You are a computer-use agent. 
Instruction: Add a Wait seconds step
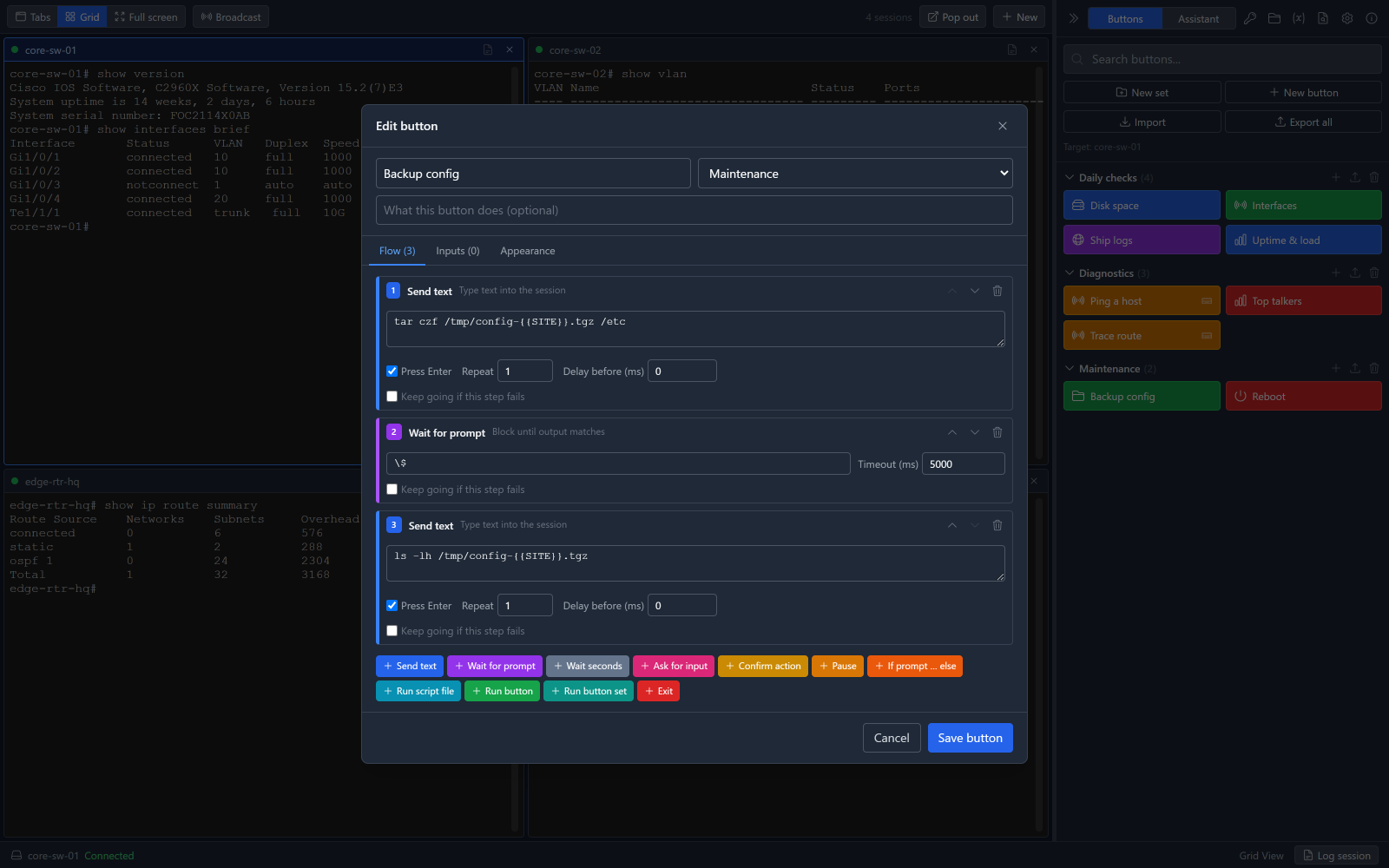pos(588,666)
